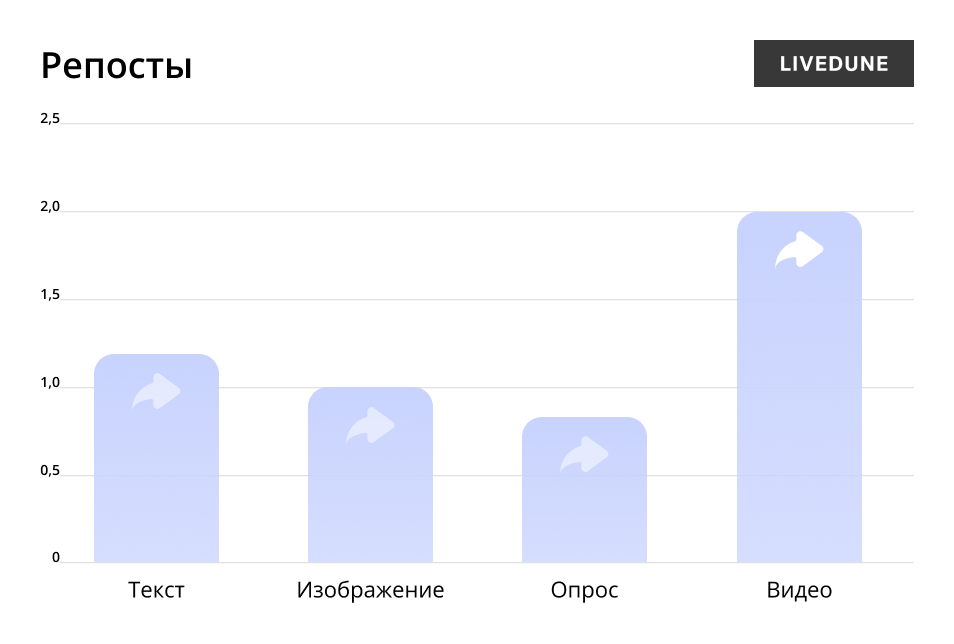This screenshot has width=954, height=644.
Task: Click the bottom of the Изображение bar
Action: click(x=370, y=540)
